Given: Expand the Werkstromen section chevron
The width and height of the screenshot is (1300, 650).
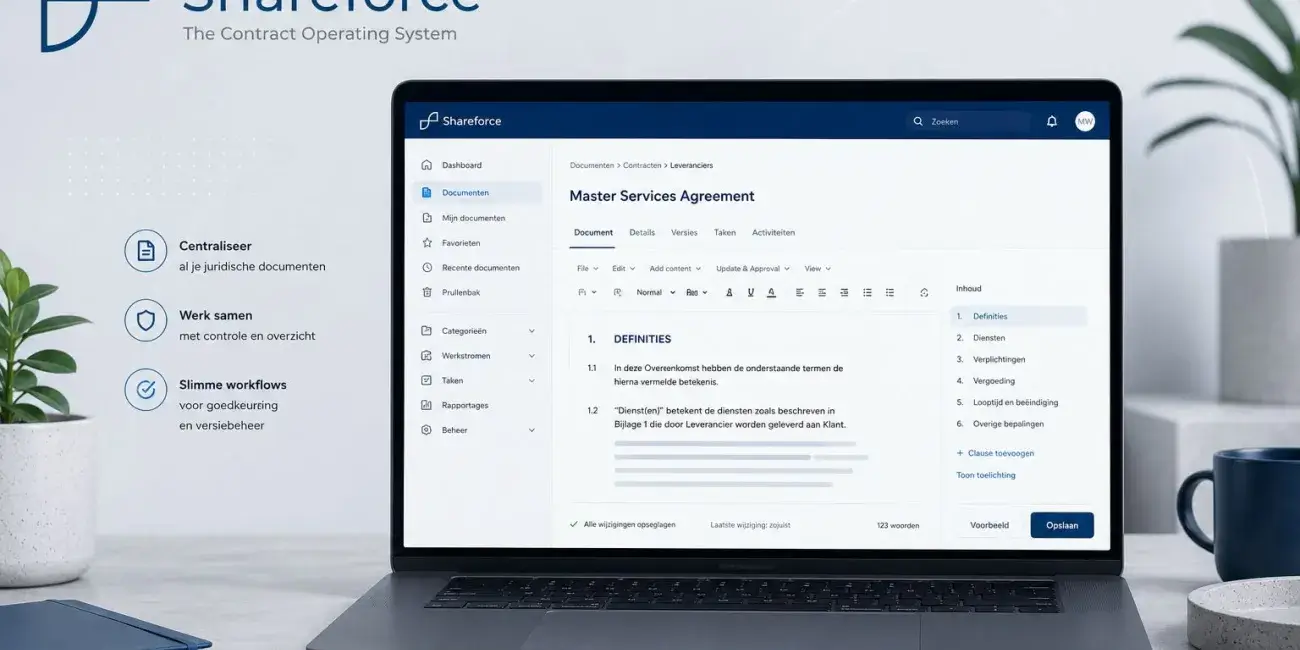Looking at the screenshot, I should (x=531, y=356).
